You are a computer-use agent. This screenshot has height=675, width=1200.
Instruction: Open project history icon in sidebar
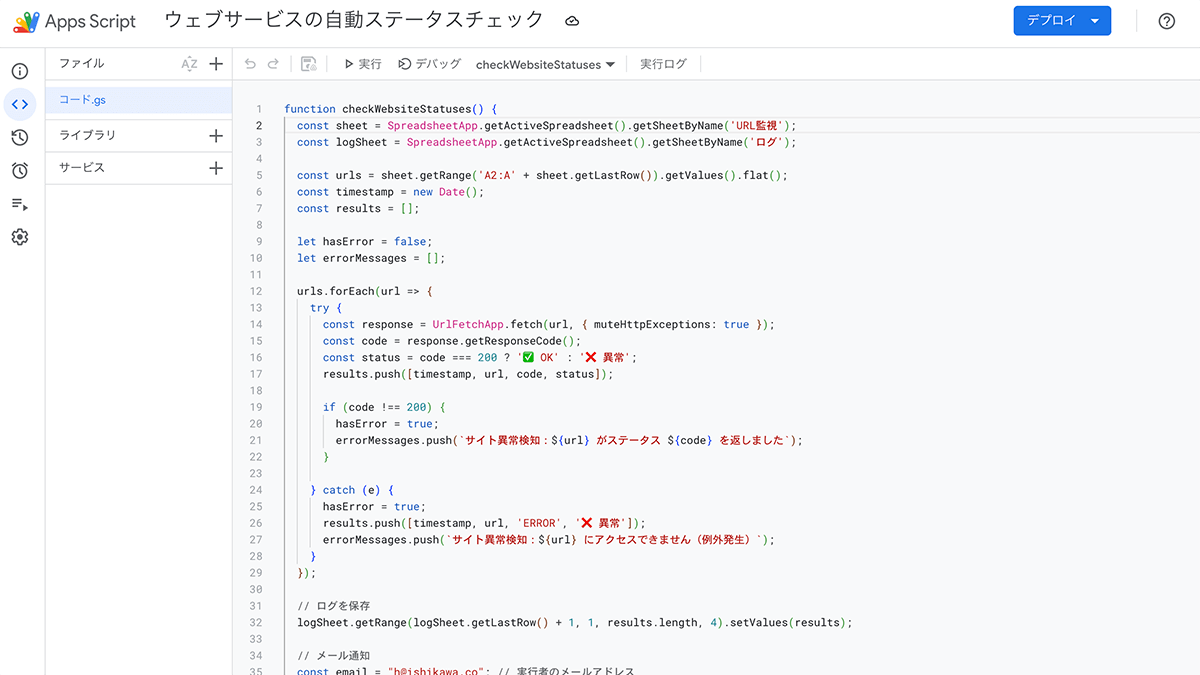click(20, 138)
